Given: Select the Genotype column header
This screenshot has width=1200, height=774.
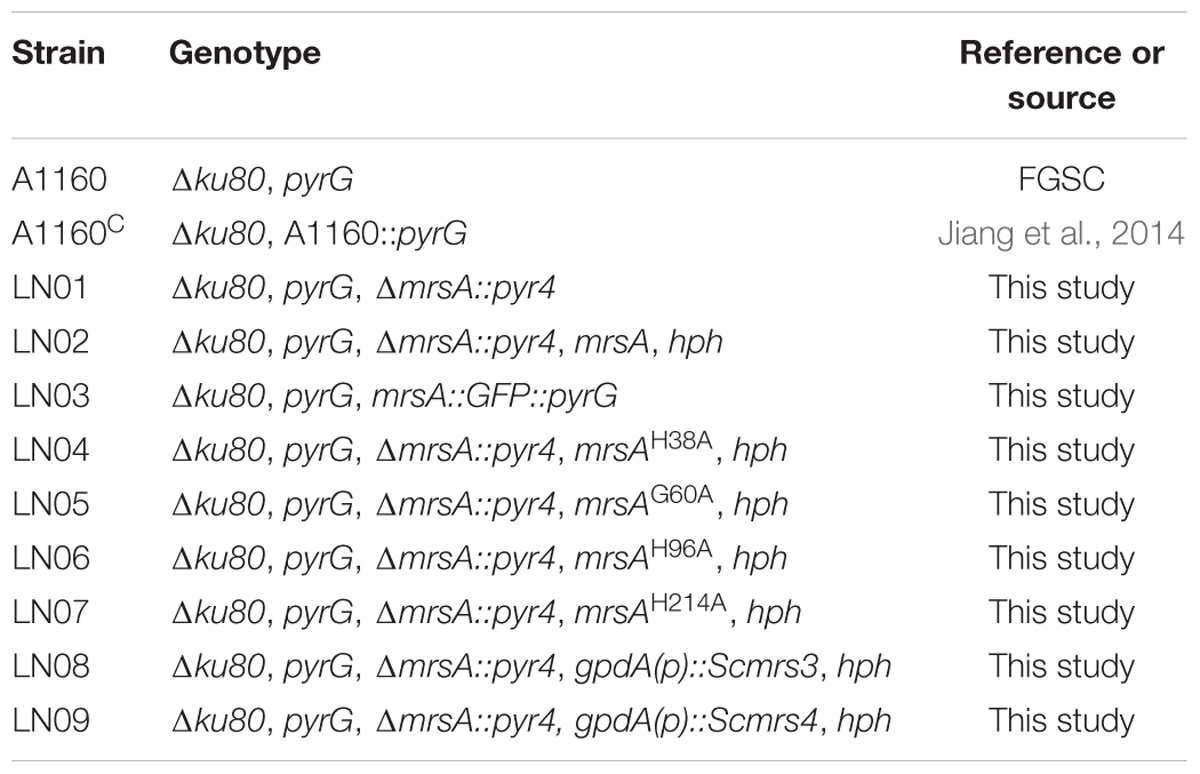Looking at the screenshot, I should [x=245, y=54].
